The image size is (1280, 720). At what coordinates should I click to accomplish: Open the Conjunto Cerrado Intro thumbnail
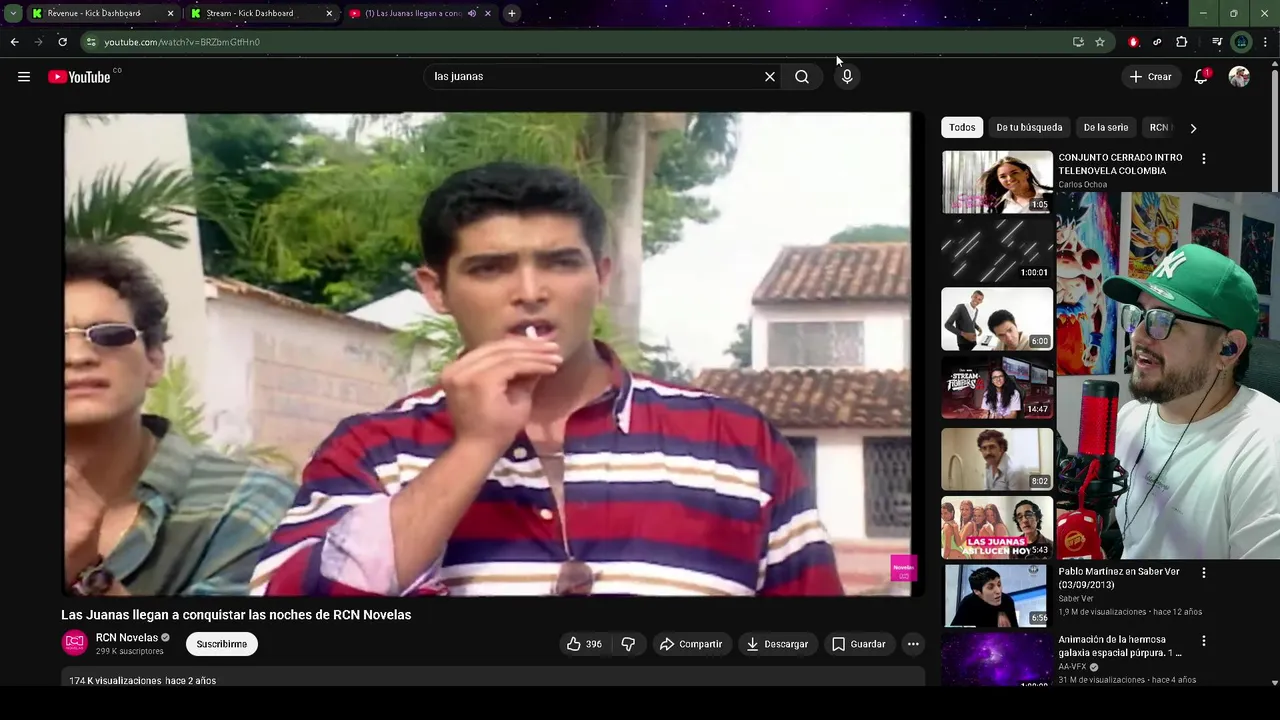[997, 182]
